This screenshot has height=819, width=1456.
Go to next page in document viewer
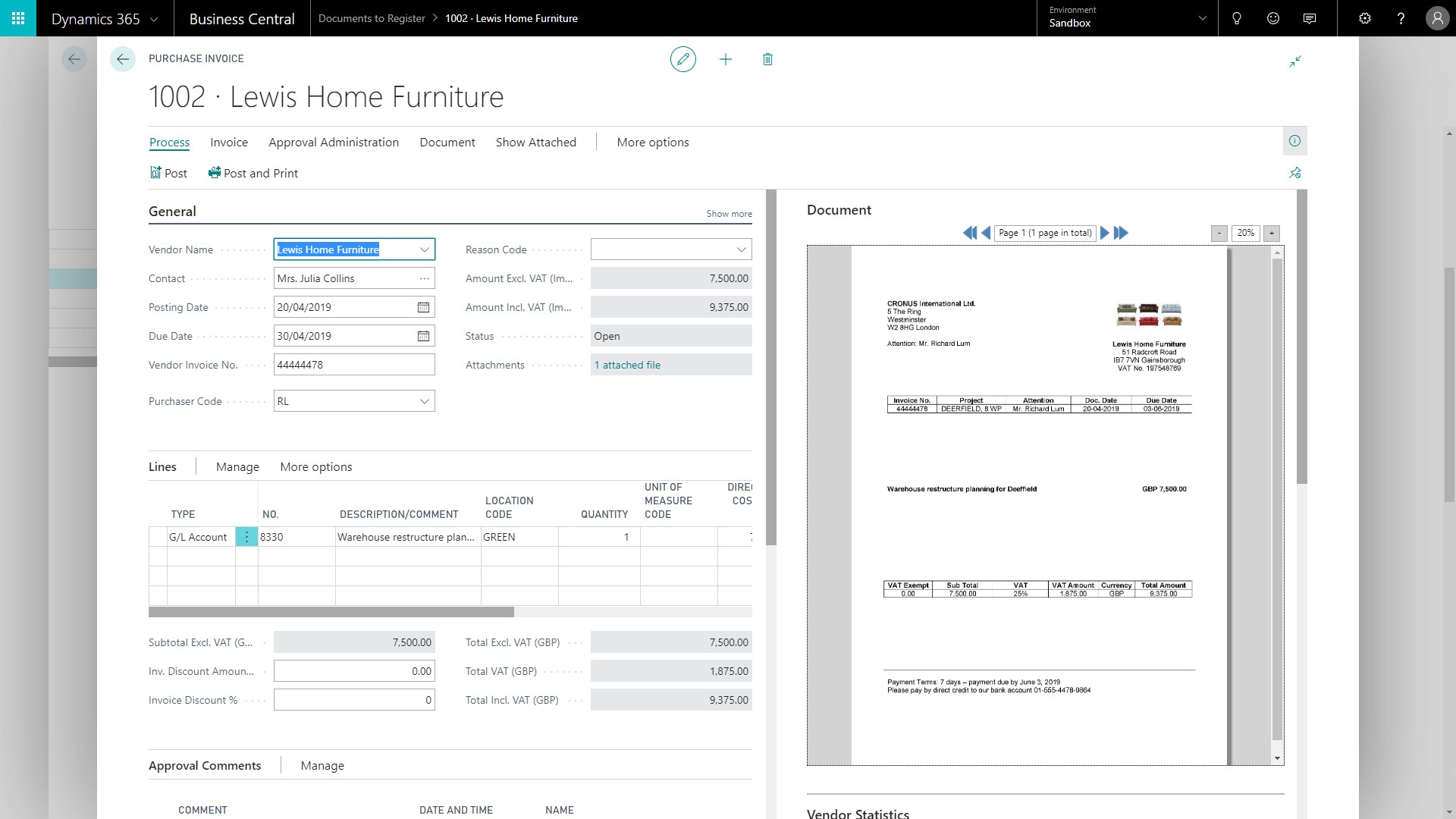1105,233
